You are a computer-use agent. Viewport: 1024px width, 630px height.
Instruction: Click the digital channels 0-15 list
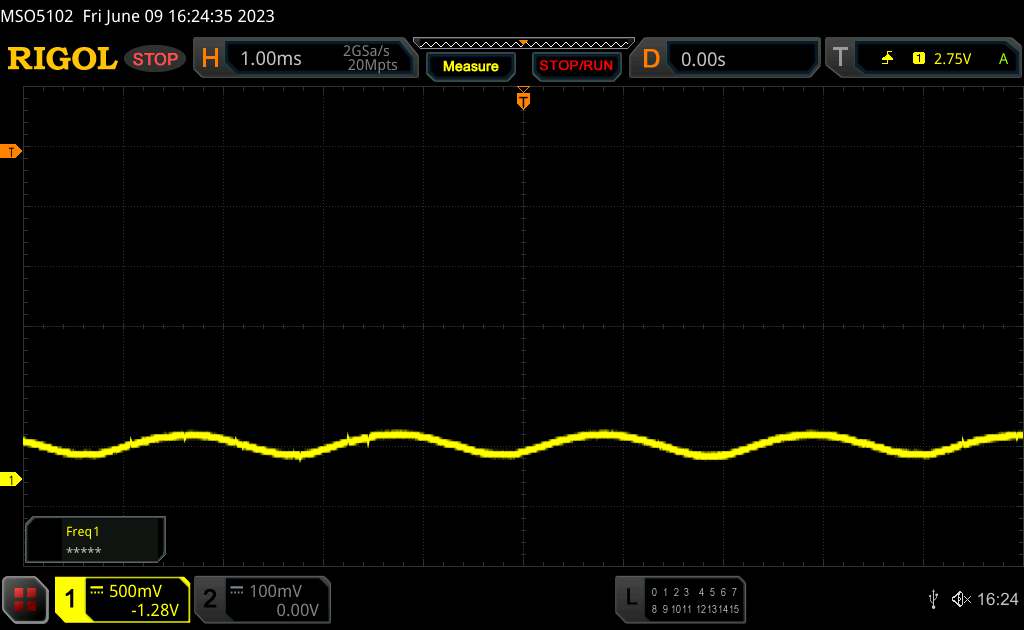point(695,601)
